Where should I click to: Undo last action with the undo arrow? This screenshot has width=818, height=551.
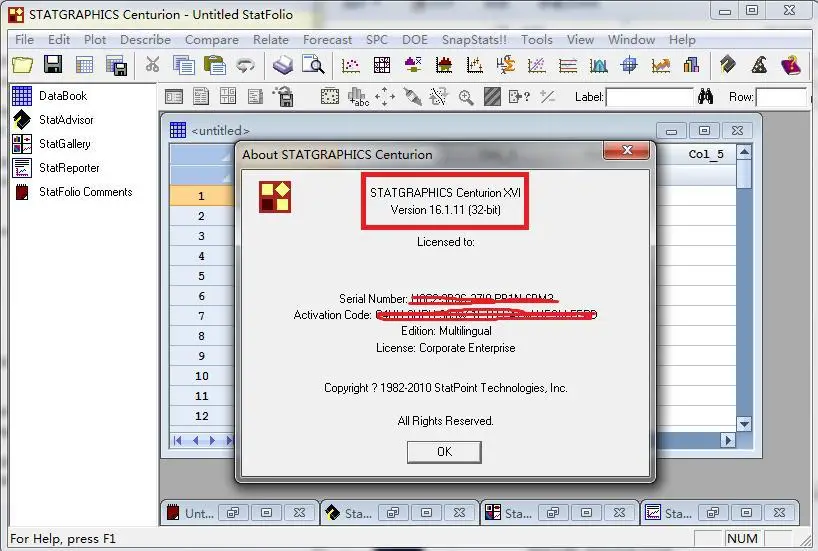click(245, 65)
